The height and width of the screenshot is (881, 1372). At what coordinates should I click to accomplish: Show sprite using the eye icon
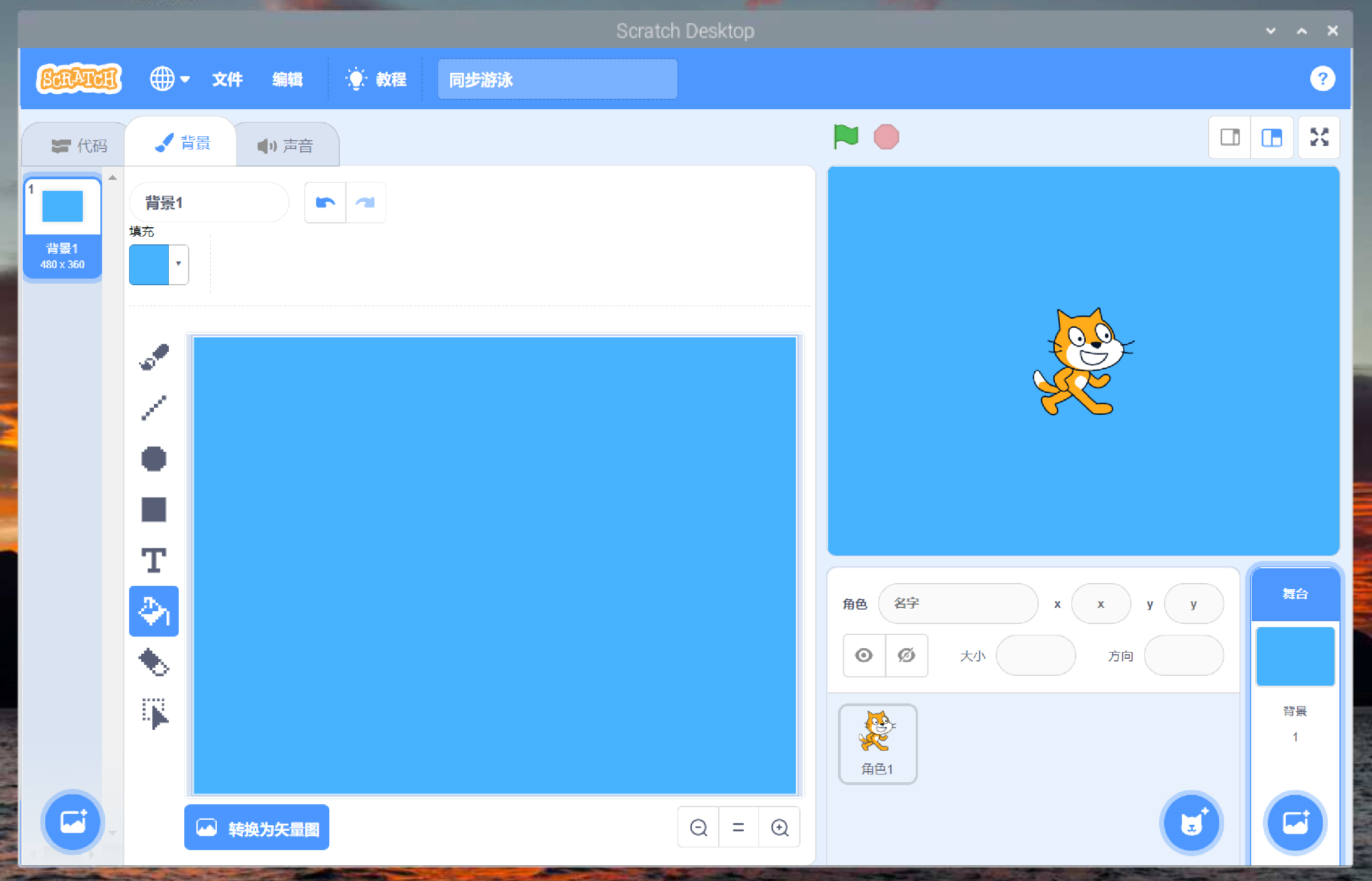[x=863, y=655]
